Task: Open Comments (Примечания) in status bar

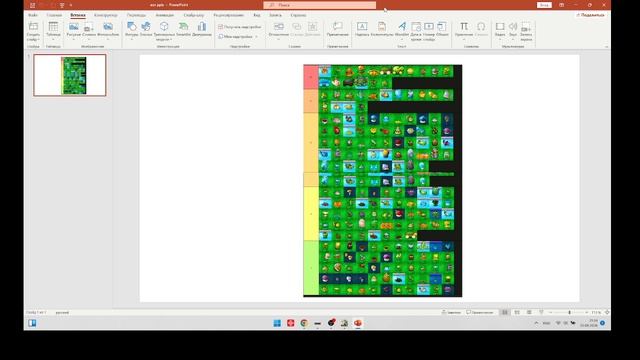Action: pyautogui.click(x=480, y=312)
